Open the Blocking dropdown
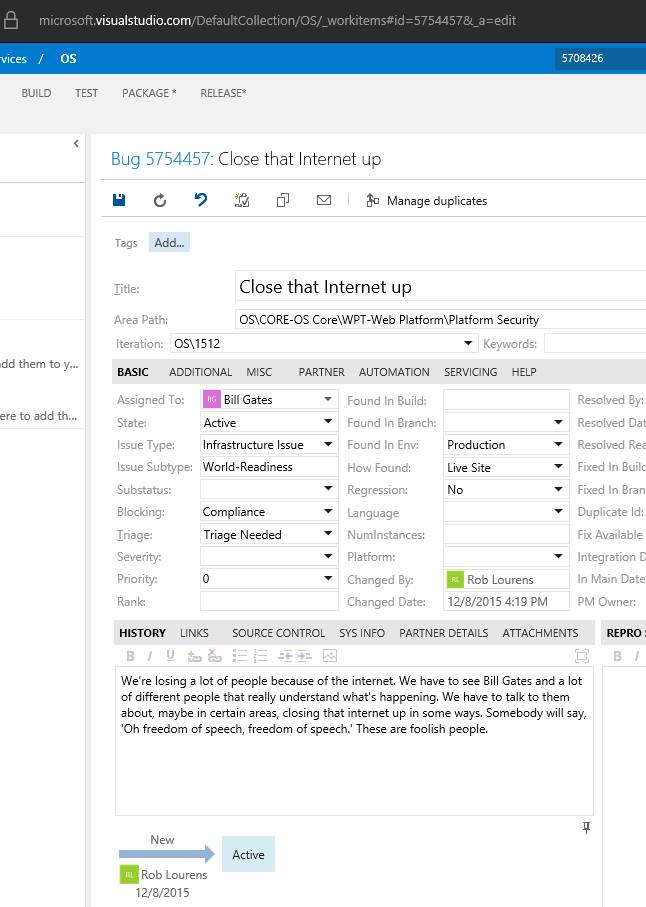Screen dimensions: 646x907 328,511
